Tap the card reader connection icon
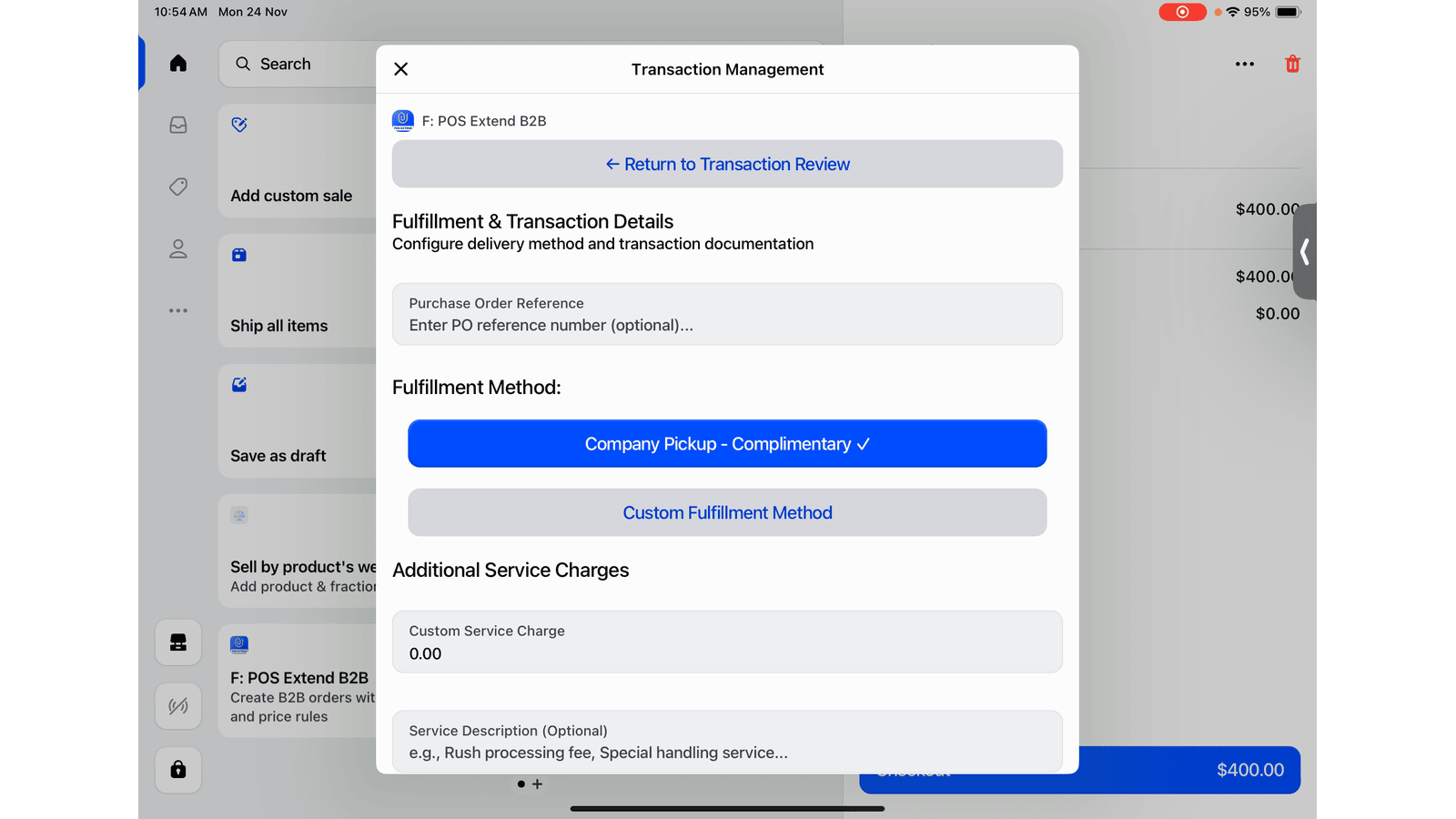The image size is (1456, 819). coord(178,706)
